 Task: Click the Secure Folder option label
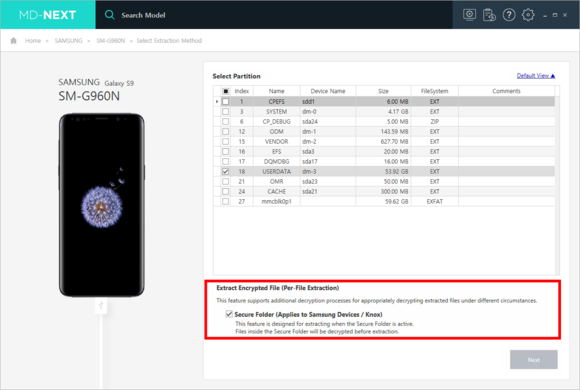pyautogui.click(x=308, y=315)
